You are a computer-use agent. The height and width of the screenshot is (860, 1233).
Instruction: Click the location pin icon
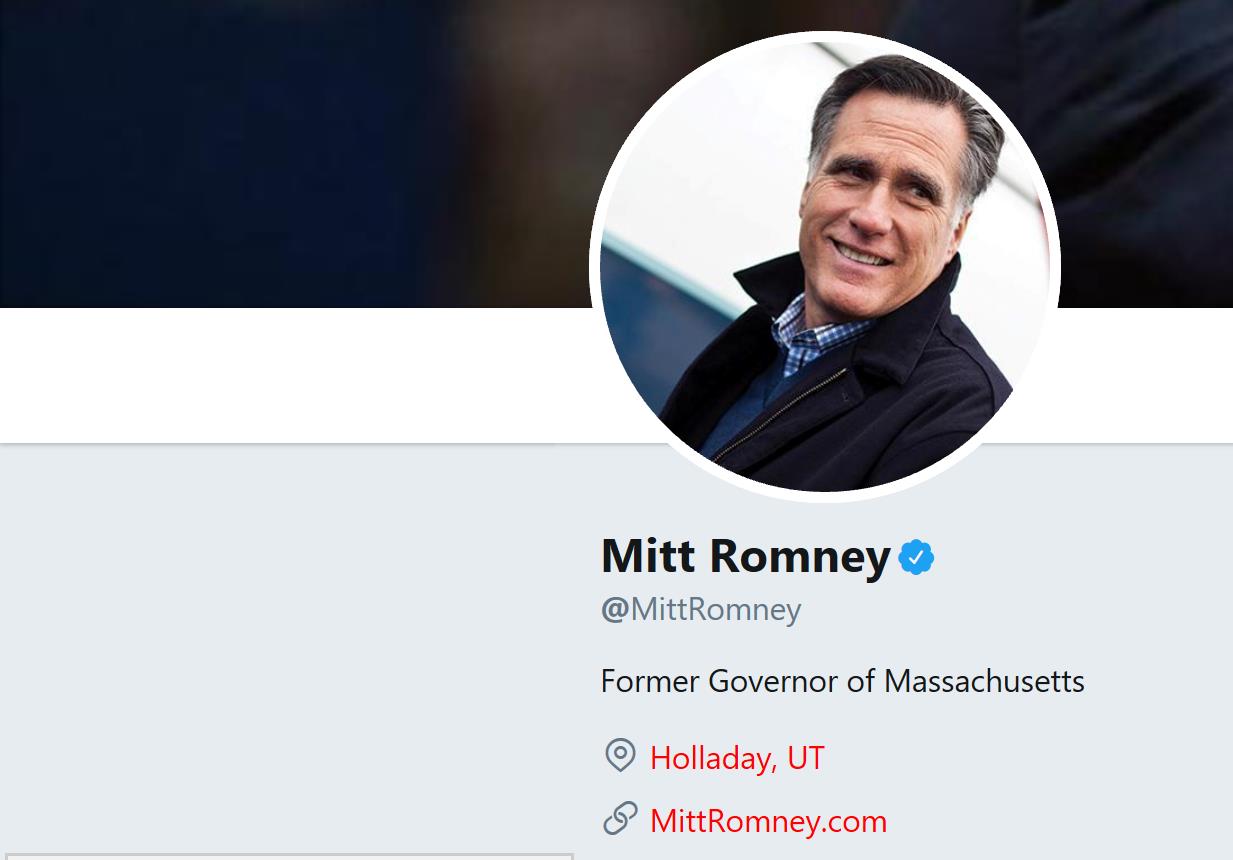(x=620, y=755)
